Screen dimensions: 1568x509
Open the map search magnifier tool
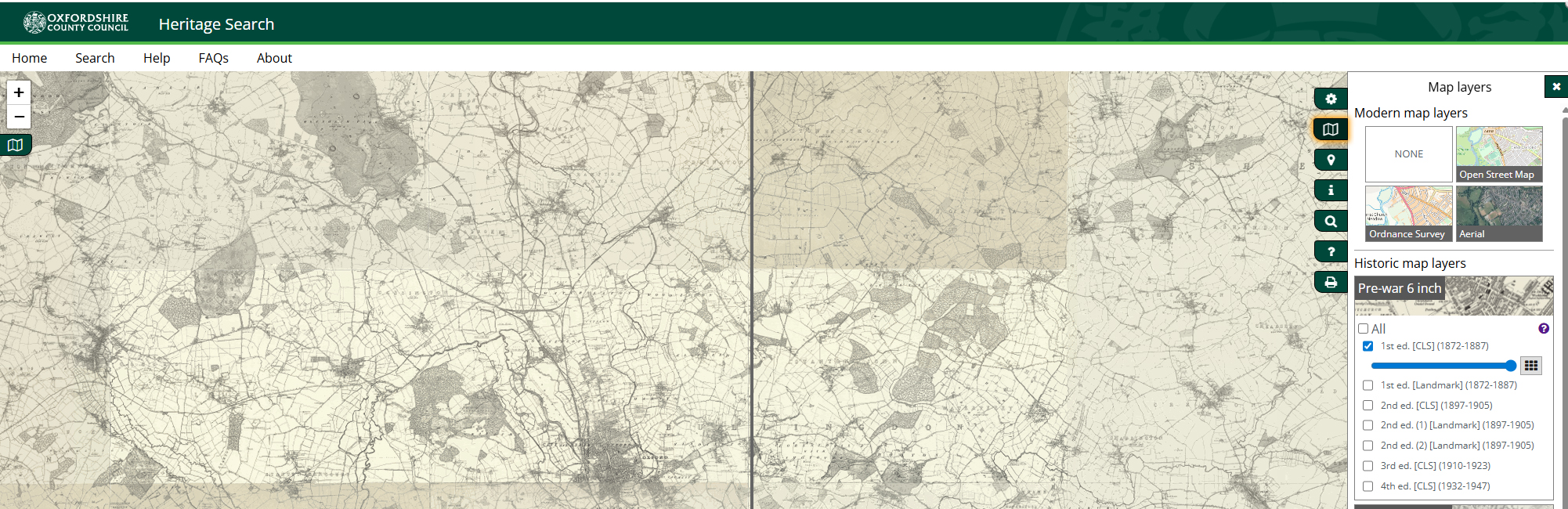1331,221
